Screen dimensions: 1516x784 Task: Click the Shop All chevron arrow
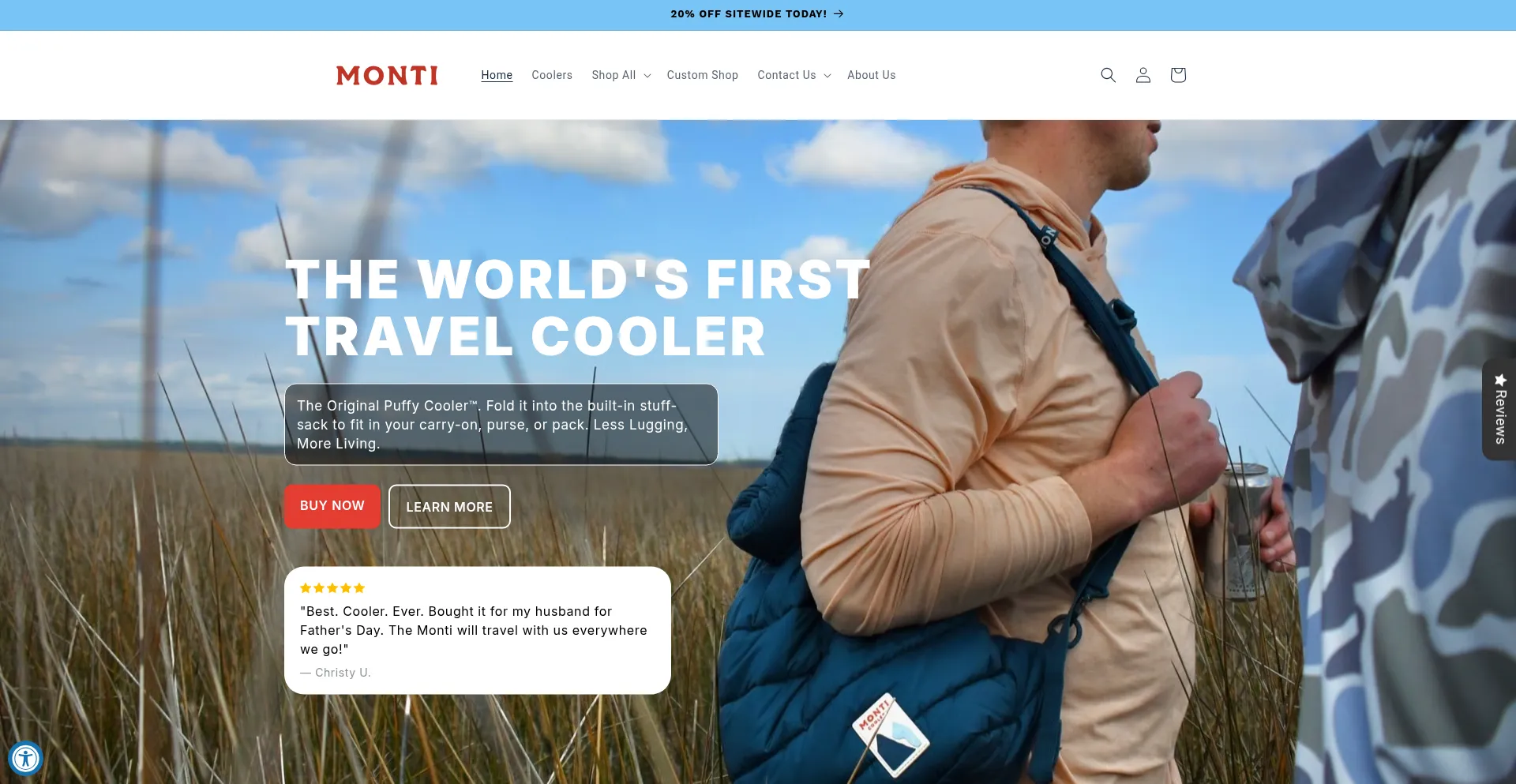tap(647, 76)
